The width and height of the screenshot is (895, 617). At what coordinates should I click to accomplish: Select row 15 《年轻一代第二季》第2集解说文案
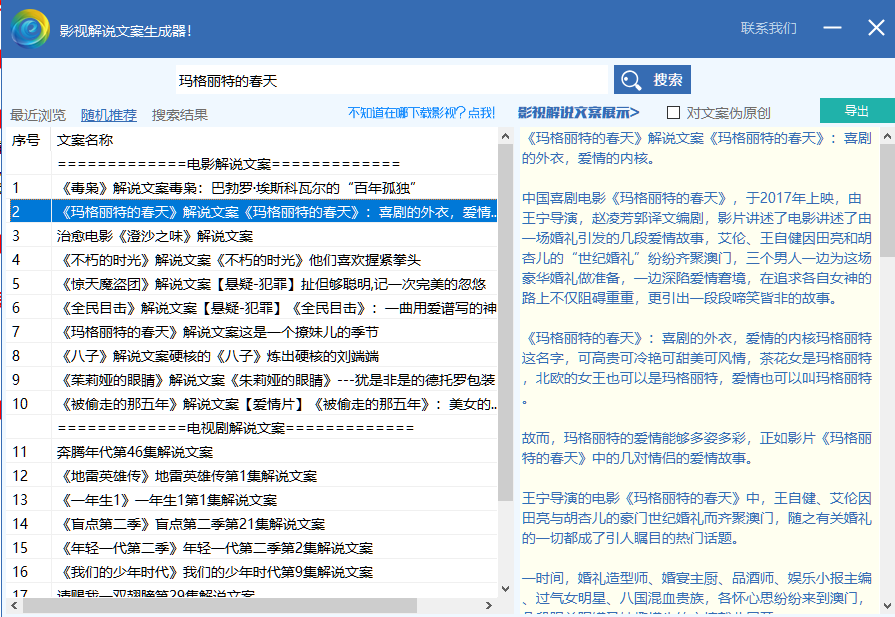[253, 547]
